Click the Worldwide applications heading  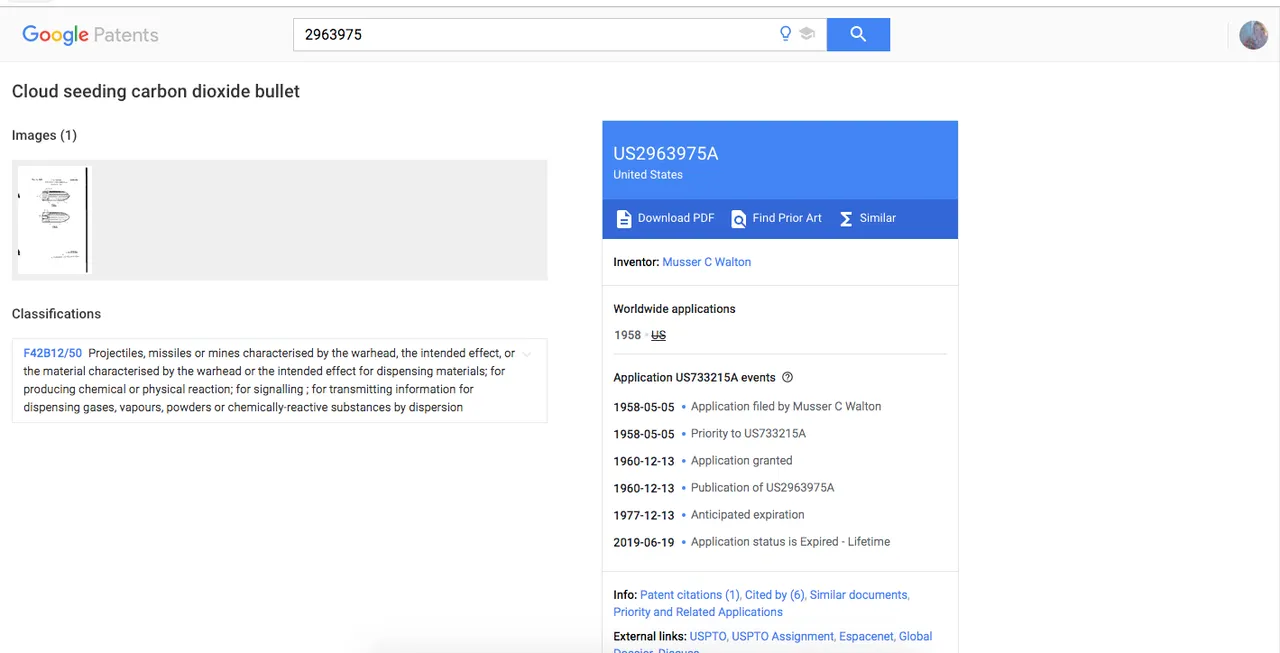(x=674, y=309)
